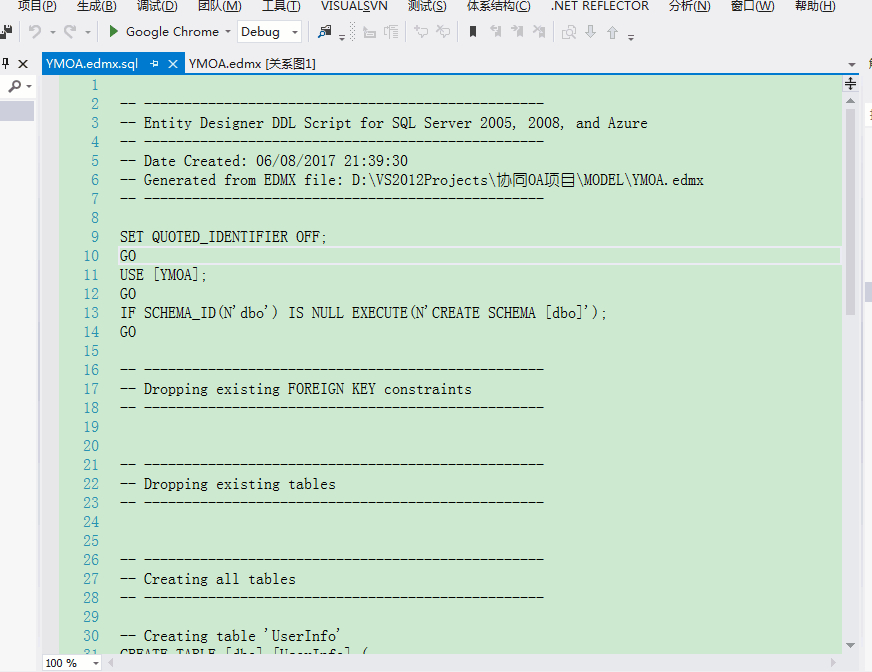This screenshot has height=672, width=872.
Task: Click the vertical scrollbar down arrow
Action: pyautogui.click(x=850, y=645)
